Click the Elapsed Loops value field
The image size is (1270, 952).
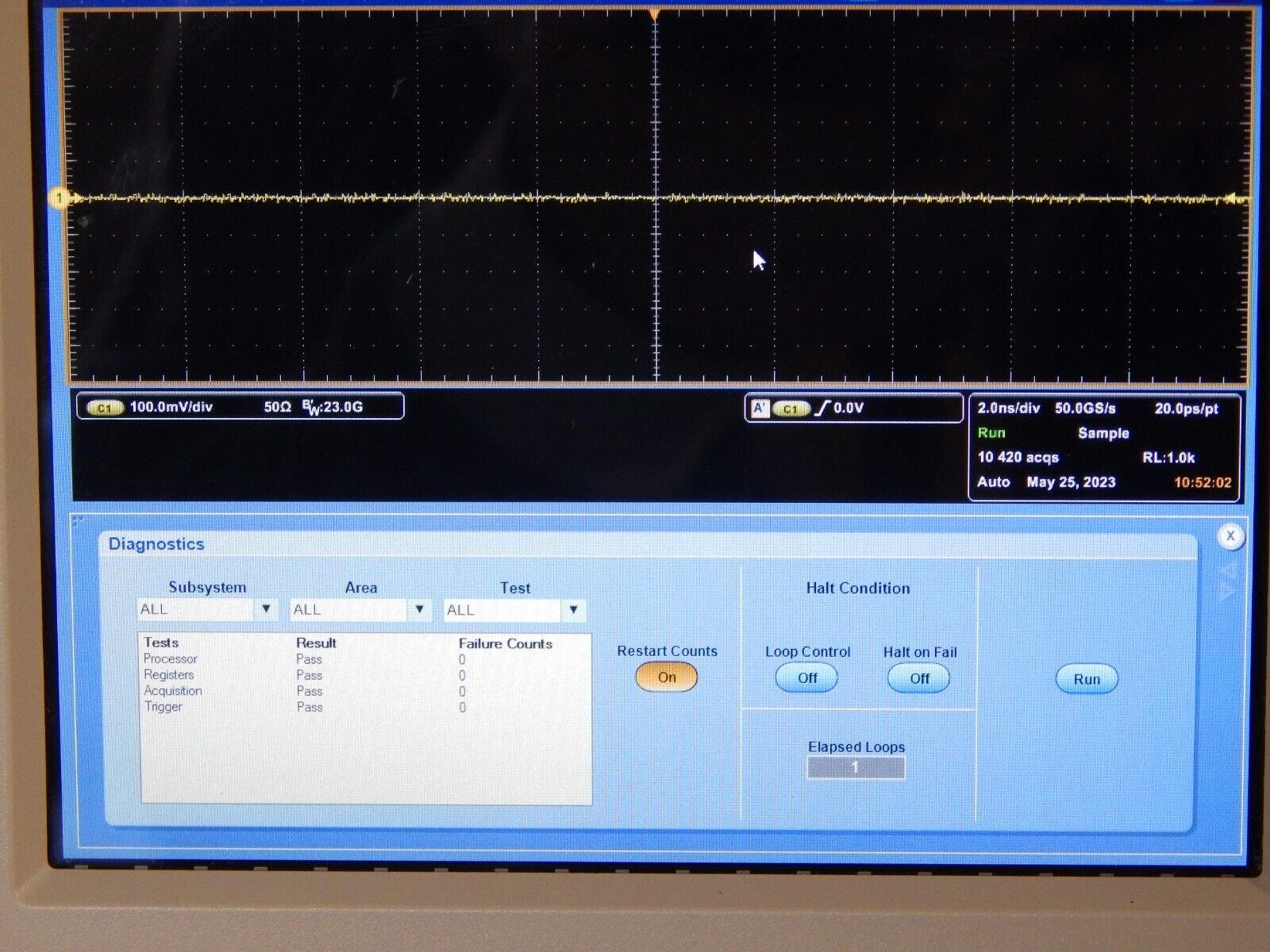click(x=856, y=766)
